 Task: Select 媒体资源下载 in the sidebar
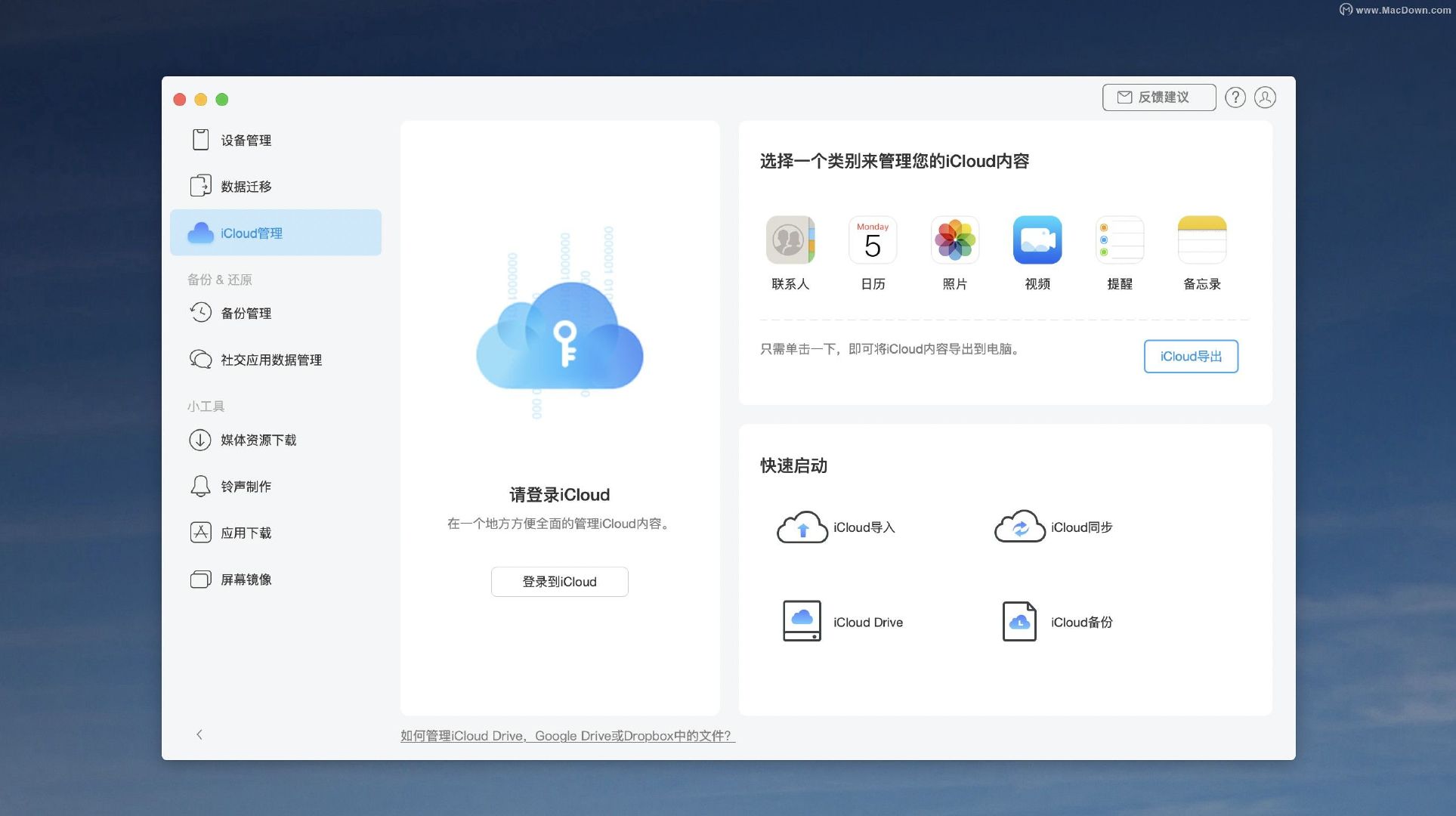(x=276, y=440)
